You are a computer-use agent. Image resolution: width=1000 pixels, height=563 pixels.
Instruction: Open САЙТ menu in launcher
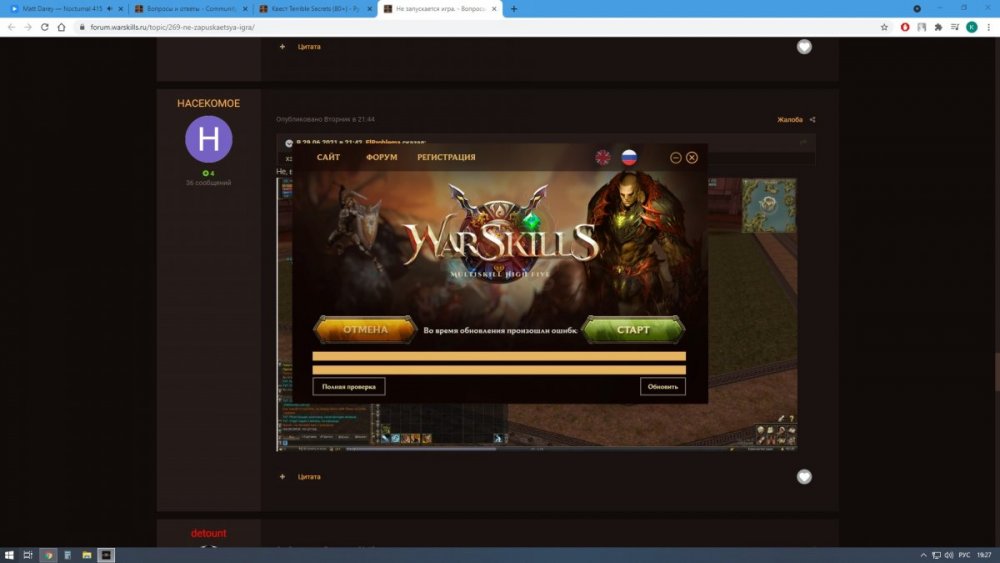pos(328,157)
